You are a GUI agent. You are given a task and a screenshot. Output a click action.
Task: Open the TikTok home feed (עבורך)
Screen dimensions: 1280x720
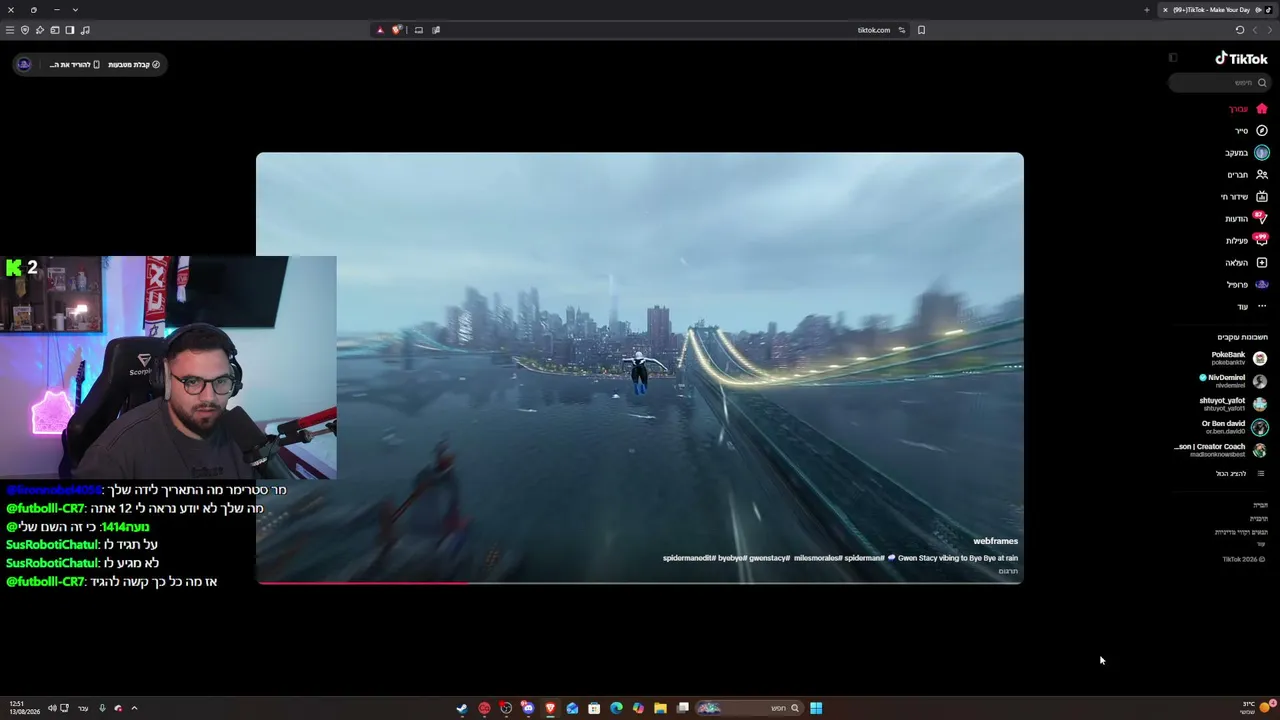click(x=1247, y=109)
